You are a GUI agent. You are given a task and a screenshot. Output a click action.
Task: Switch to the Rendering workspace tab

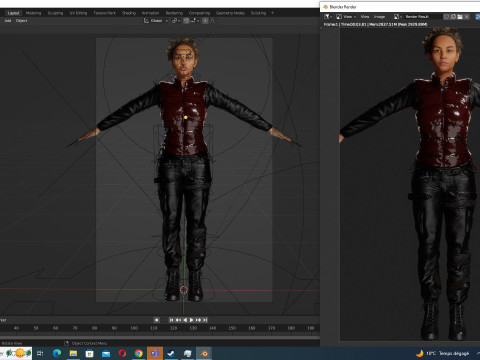point(174,13)
